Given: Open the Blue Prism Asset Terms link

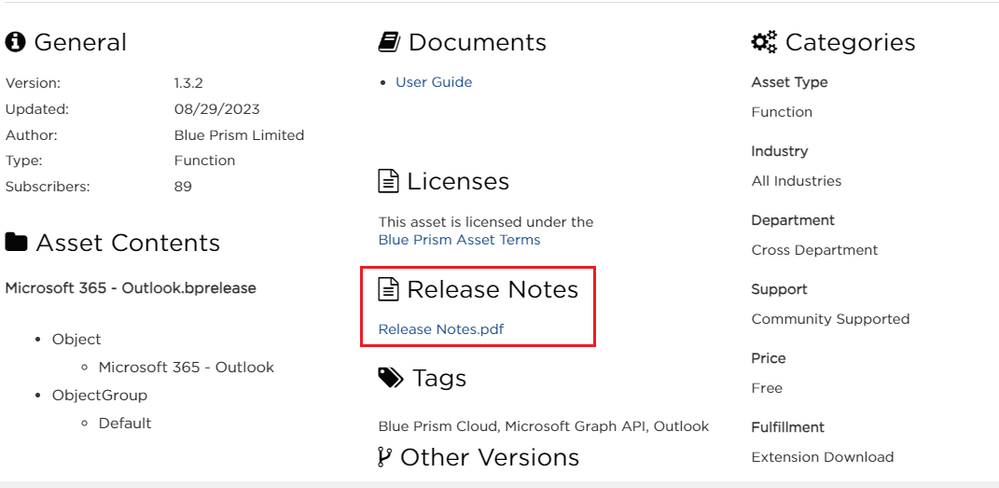Looking at the screenshot, I should [459, 240].
